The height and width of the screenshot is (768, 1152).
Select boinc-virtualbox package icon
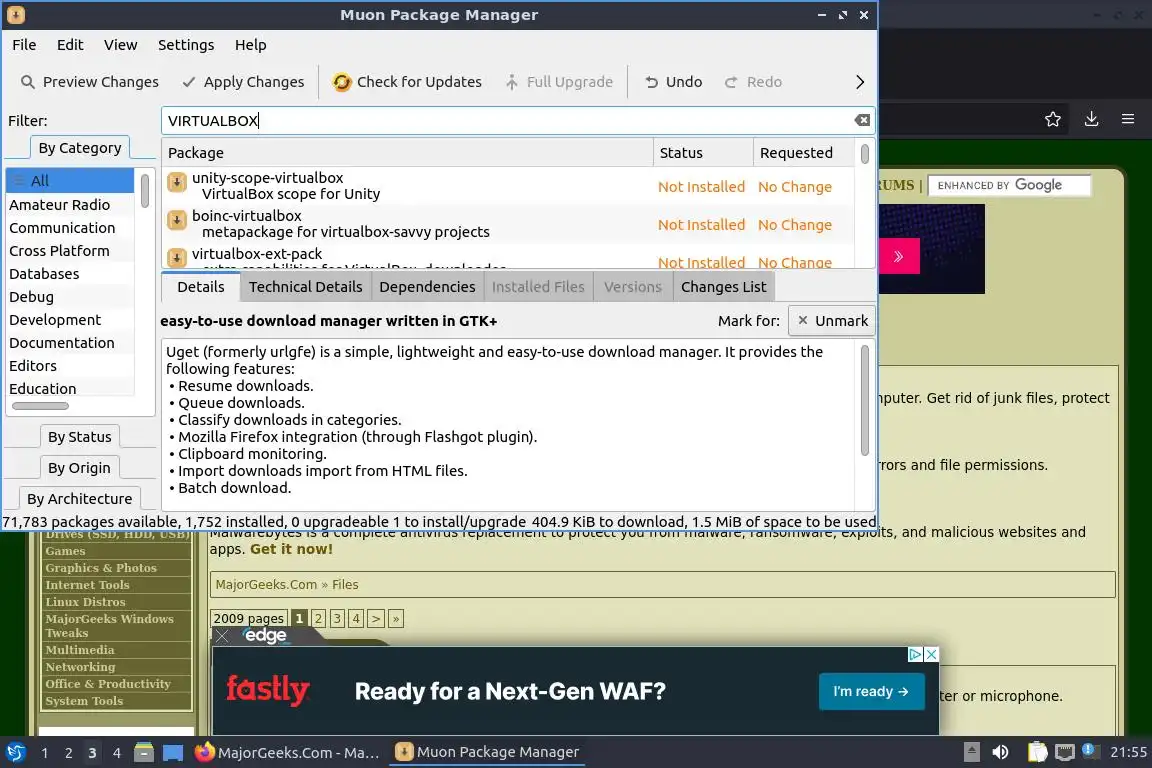pos(176,220)
